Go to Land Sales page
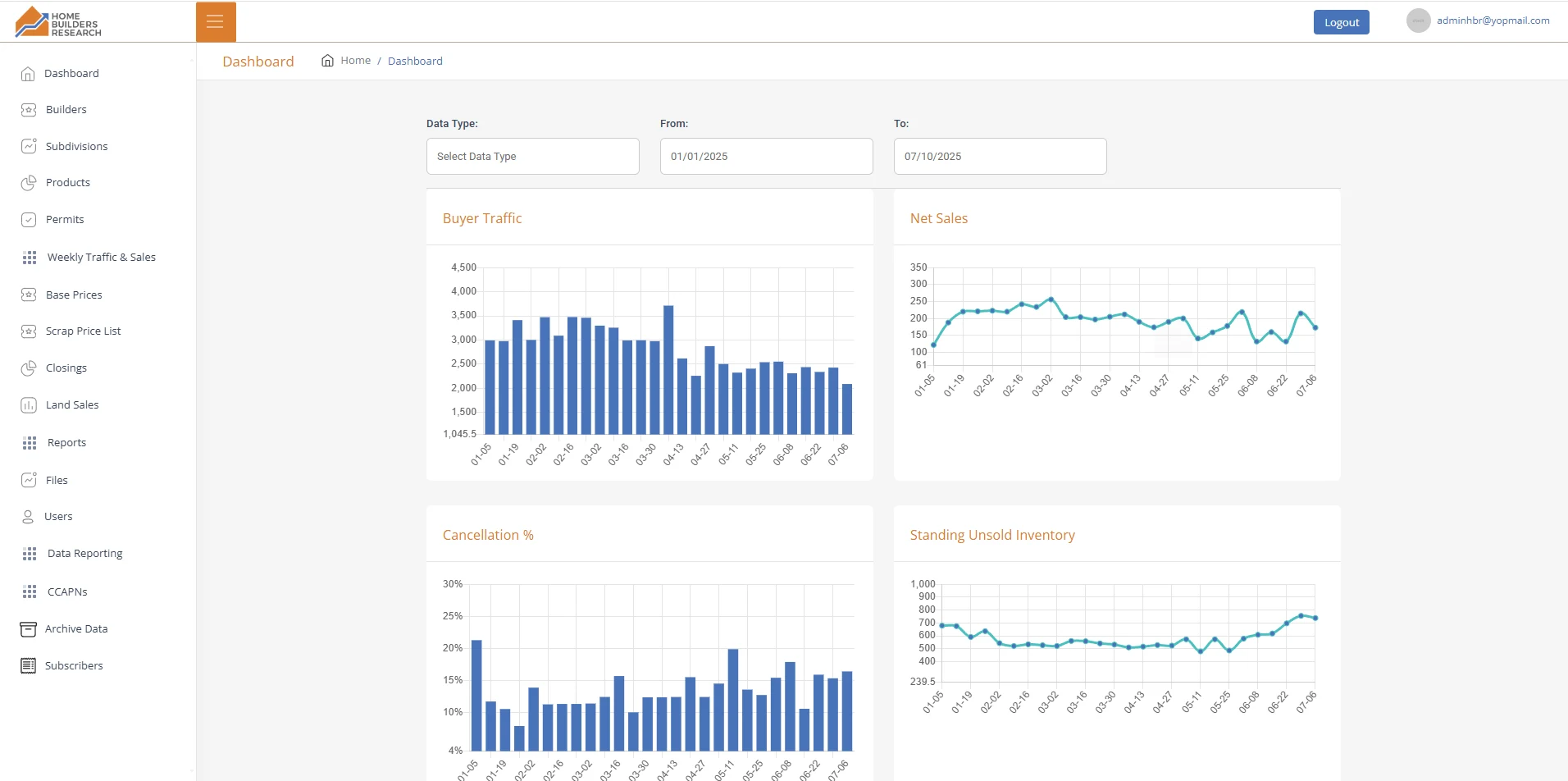The width and height of the screenshot is (1568, 781). click(x=72, y=405)
